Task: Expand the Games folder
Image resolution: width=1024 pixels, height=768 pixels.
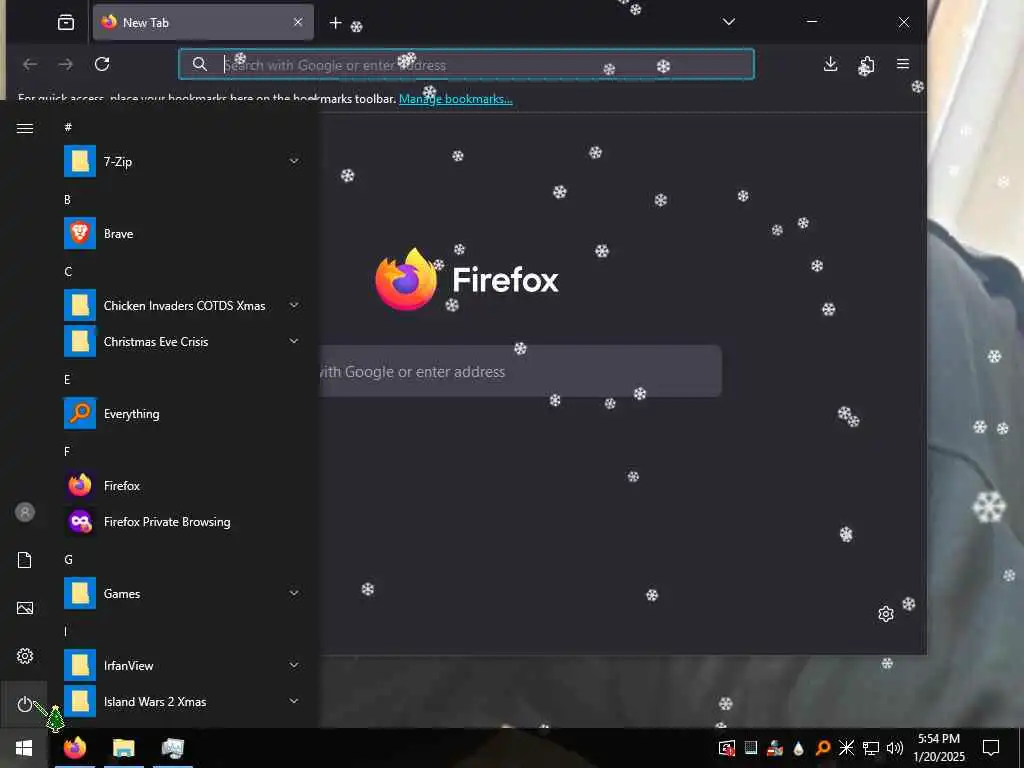Action: (295, 593)
